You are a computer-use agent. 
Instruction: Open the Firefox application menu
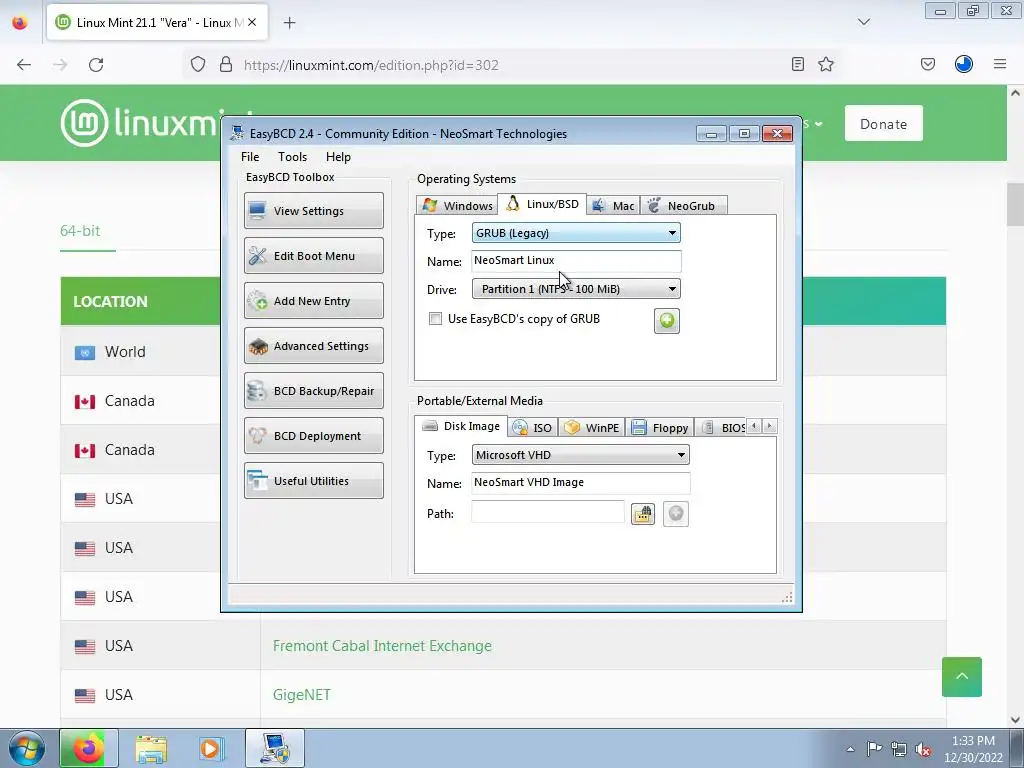click(x=1000, y=64)
